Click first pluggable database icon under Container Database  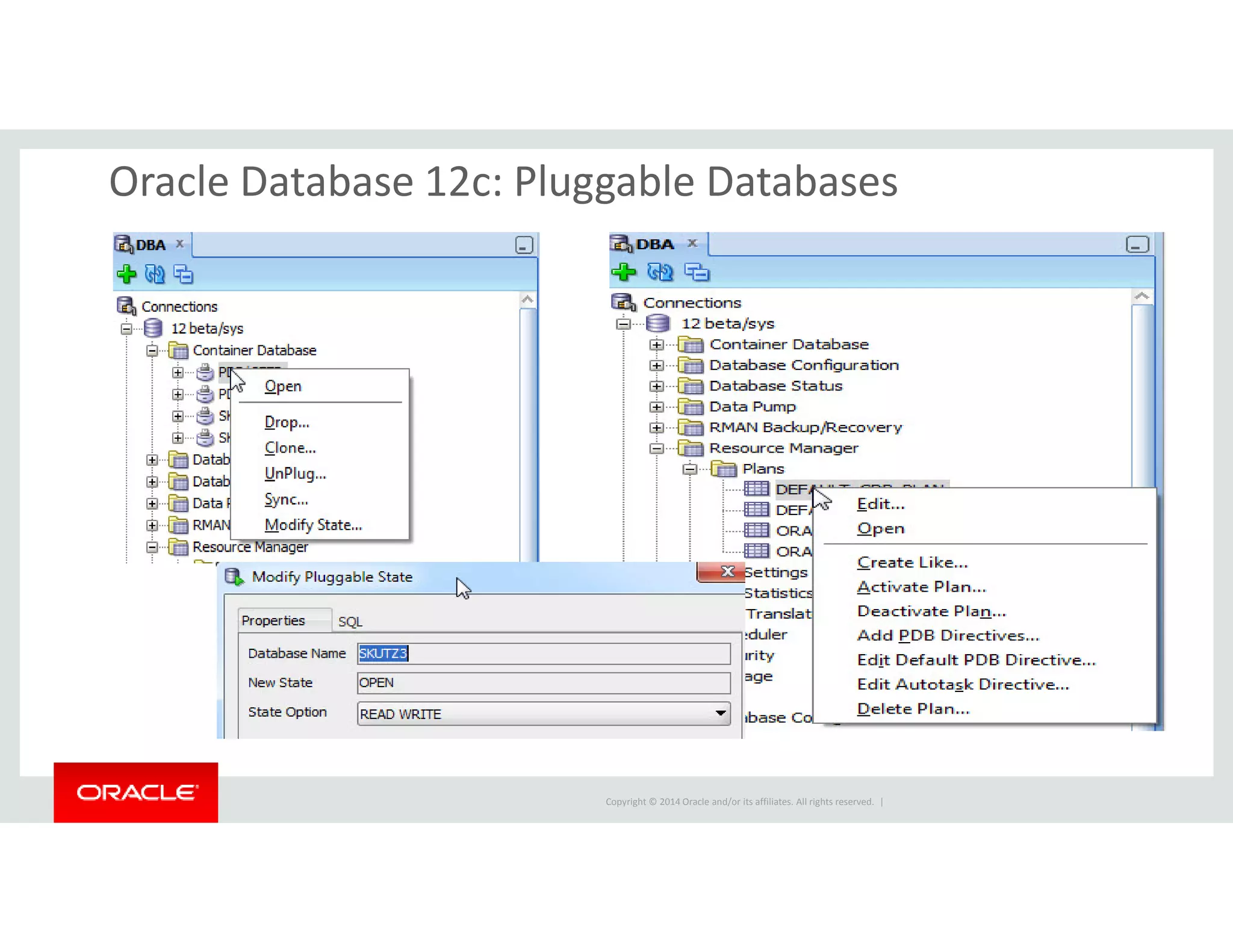pyautogui.click(x=205, y=372)
